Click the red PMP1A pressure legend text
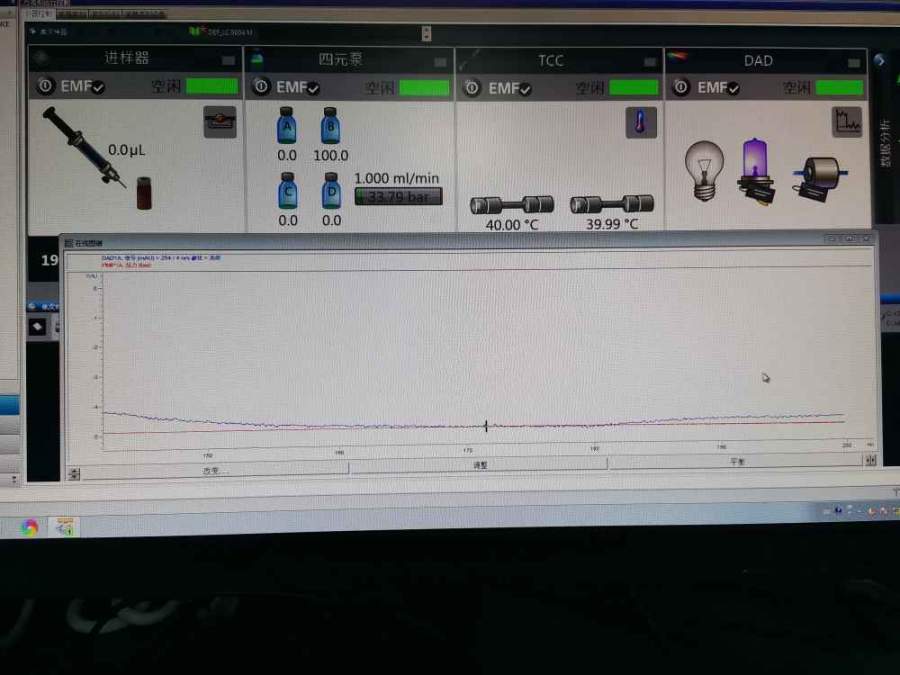The height and width of the screenshot is (675, 900). click(126, 265)
